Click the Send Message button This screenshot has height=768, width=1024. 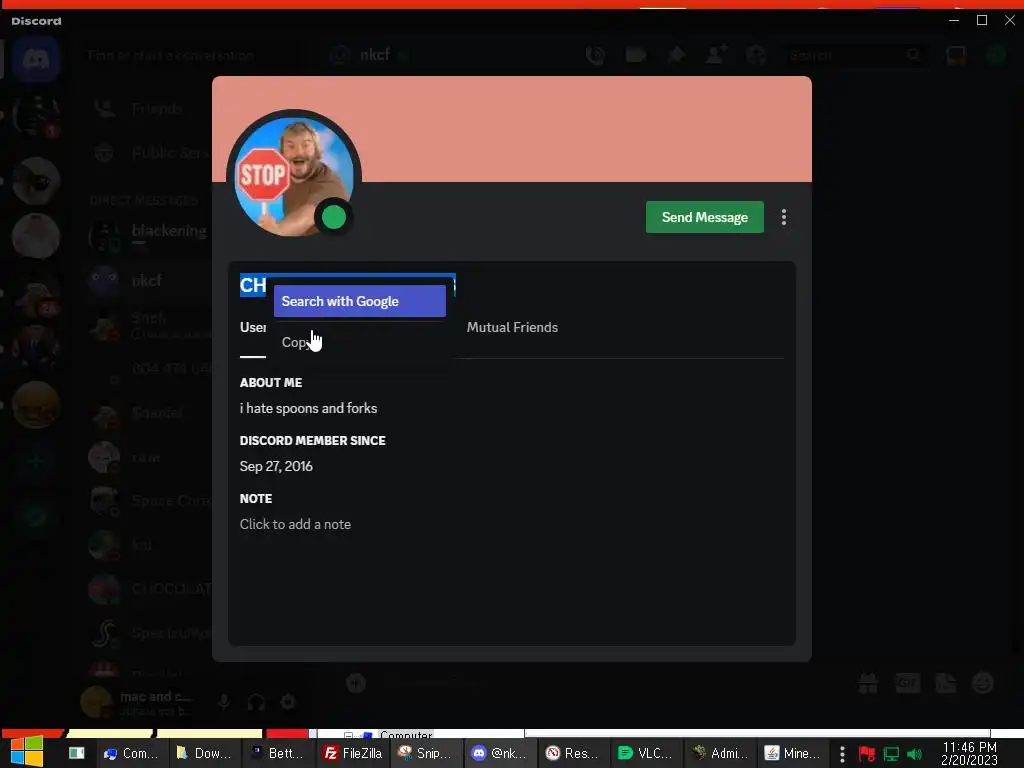tap(705, 217)
